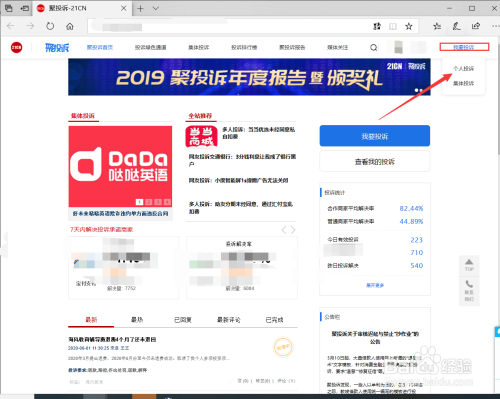Select carousel slide indicator 4

click(167, 202)
